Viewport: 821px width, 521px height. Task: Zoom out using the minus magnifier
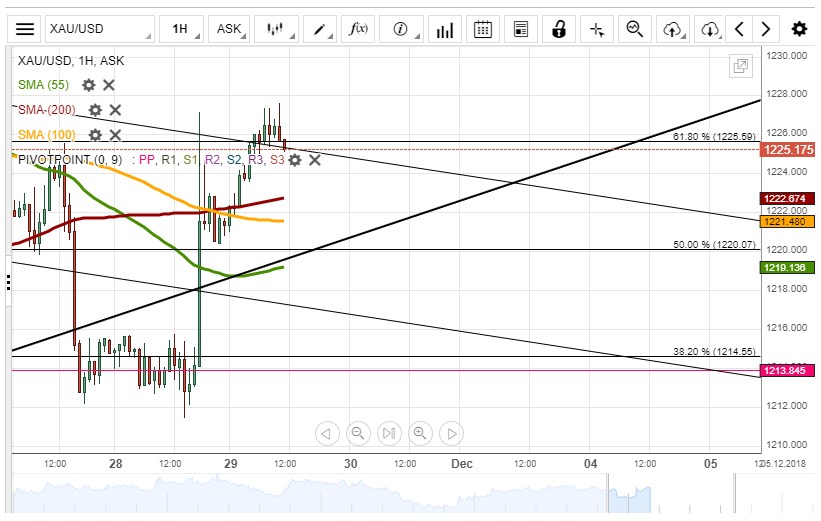pyautogui.click(x=358, y=434)
